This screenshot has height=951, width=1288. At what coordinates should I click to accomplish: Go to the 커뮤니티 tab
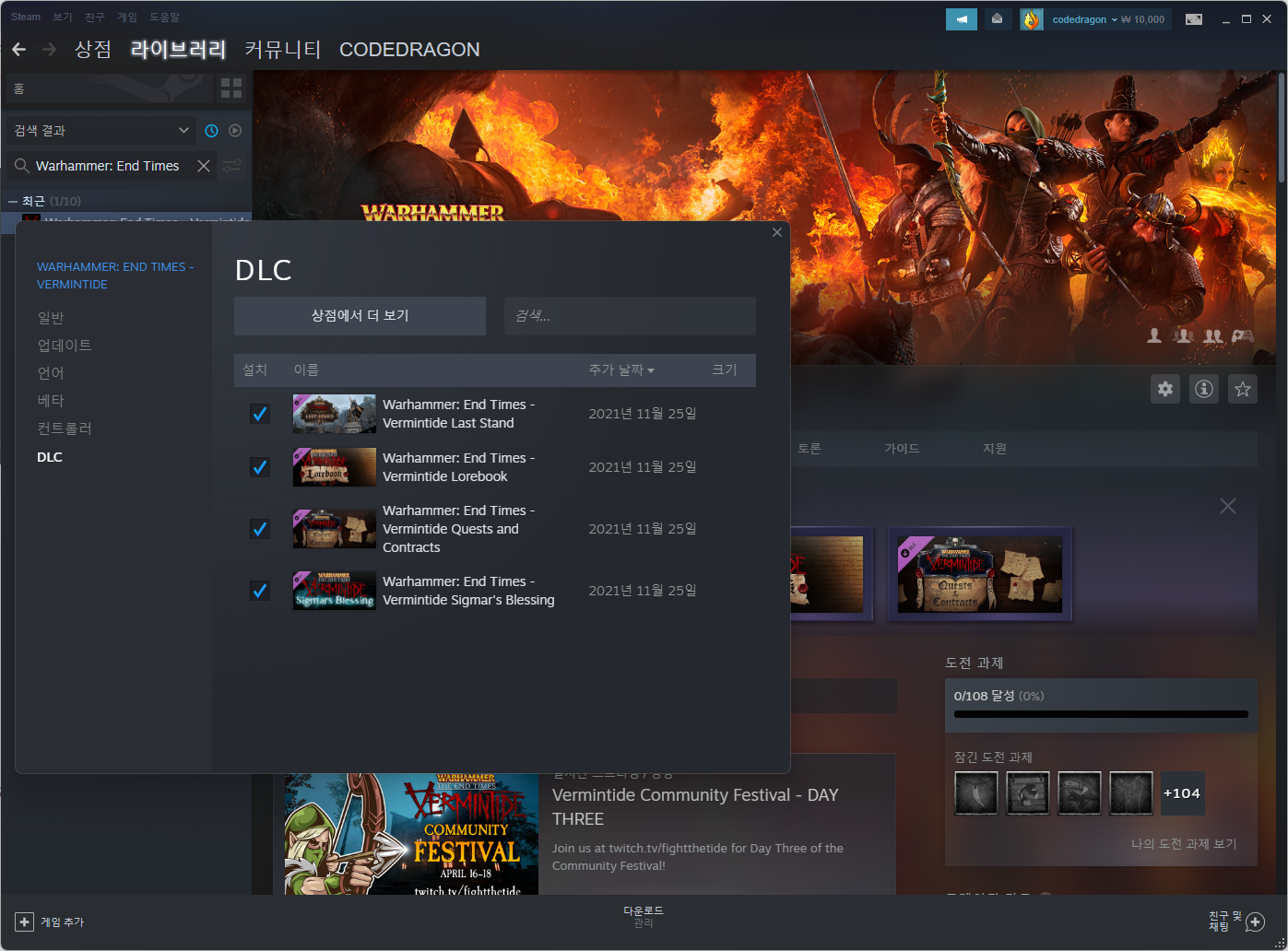(x=283, y=50)
